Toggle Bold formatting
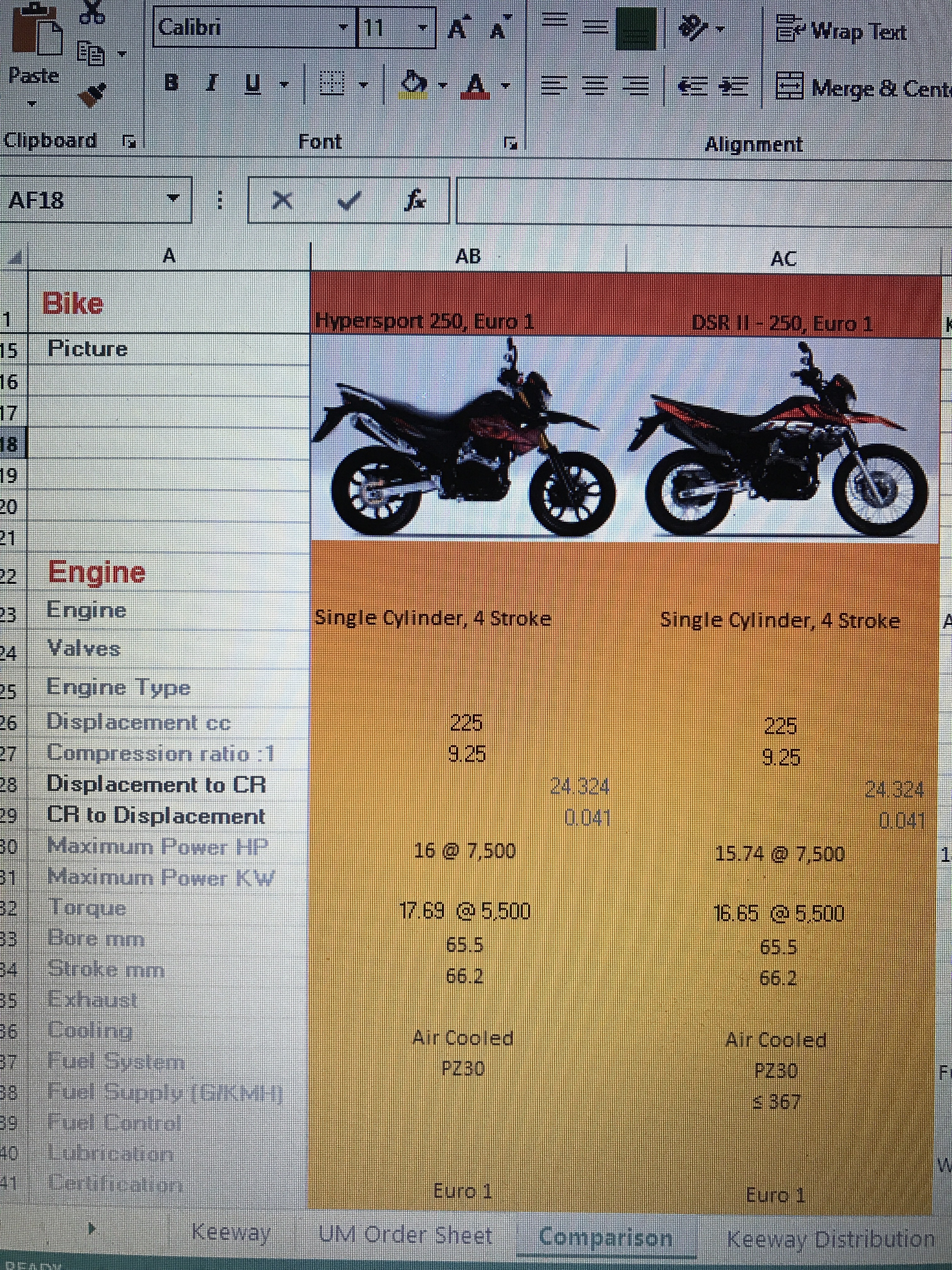This screenshot has width=952, height=1270. pos(171,83)
